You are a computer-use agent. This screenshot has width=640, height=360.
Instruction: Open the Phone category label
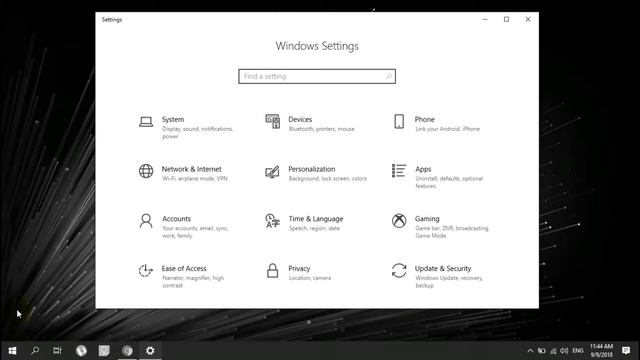(424, 119)
